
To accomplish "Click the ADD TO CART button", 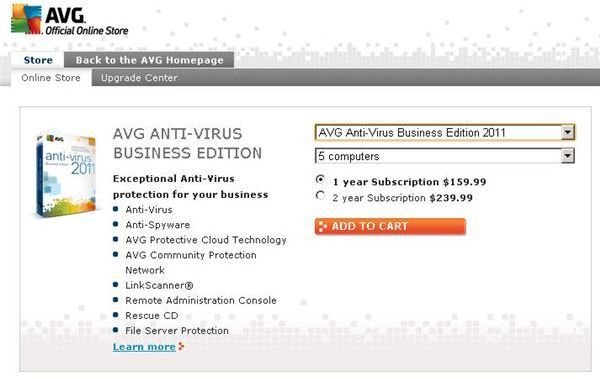I will [390, 226].
